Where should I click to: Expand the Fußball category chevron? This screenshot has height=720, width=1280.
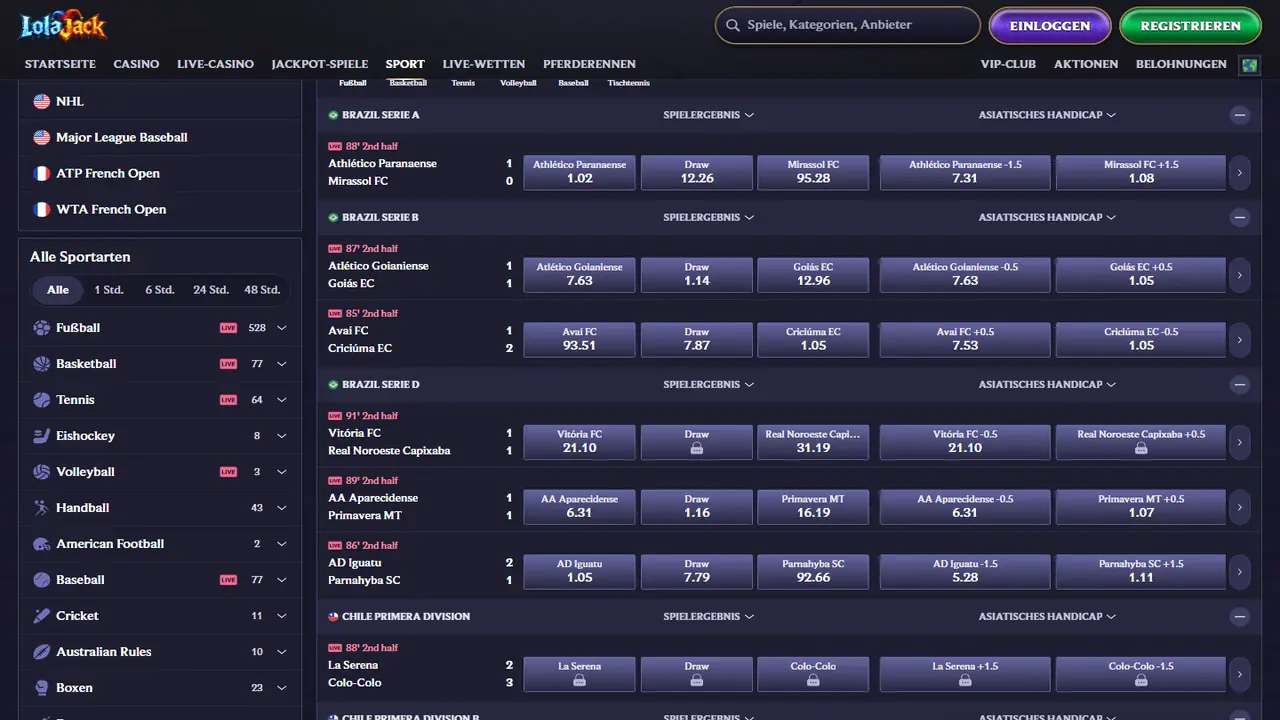282,328
